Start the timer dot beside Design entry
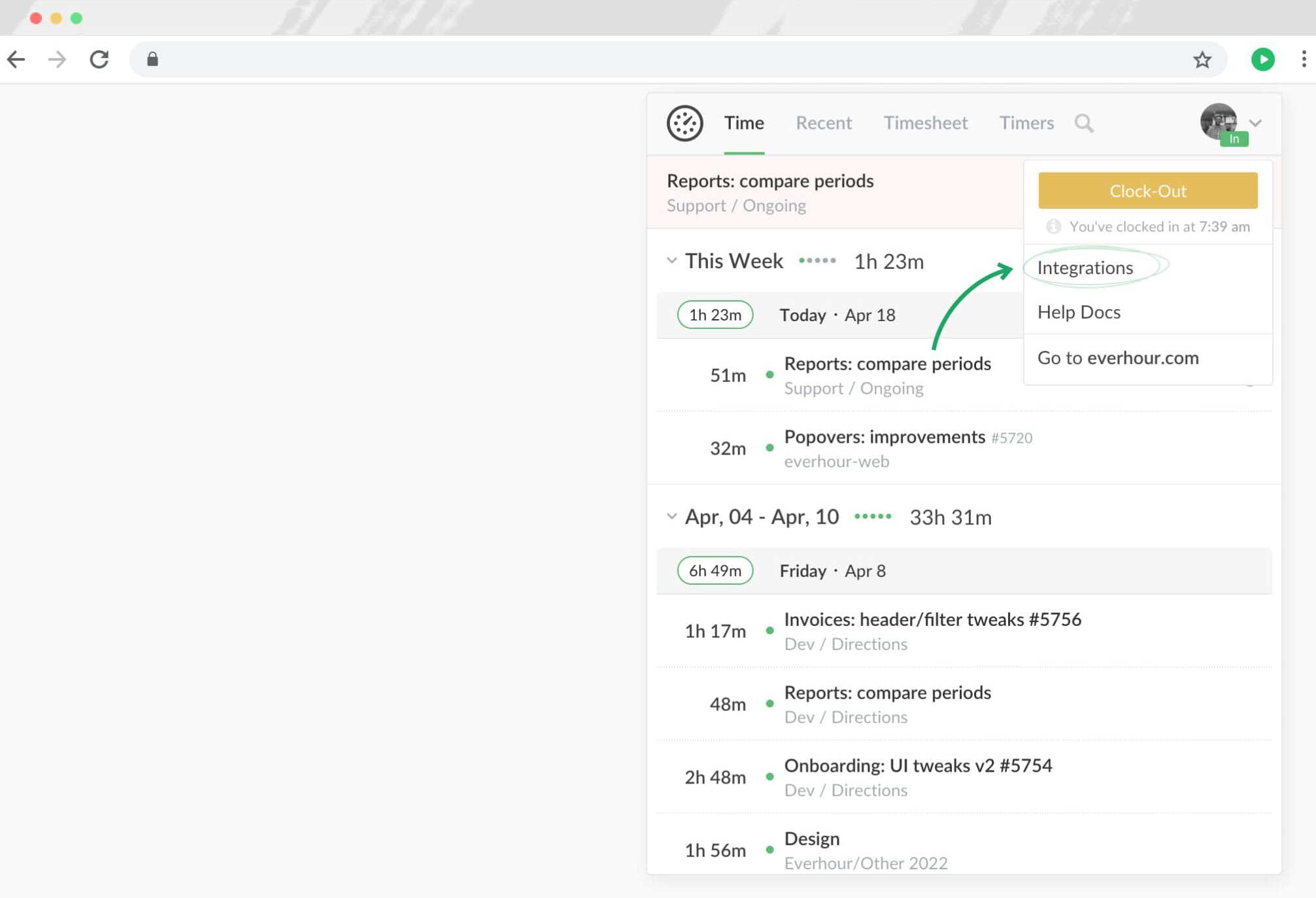The width and height of the screenshot is (1316, 898). (x=770, y=850)
